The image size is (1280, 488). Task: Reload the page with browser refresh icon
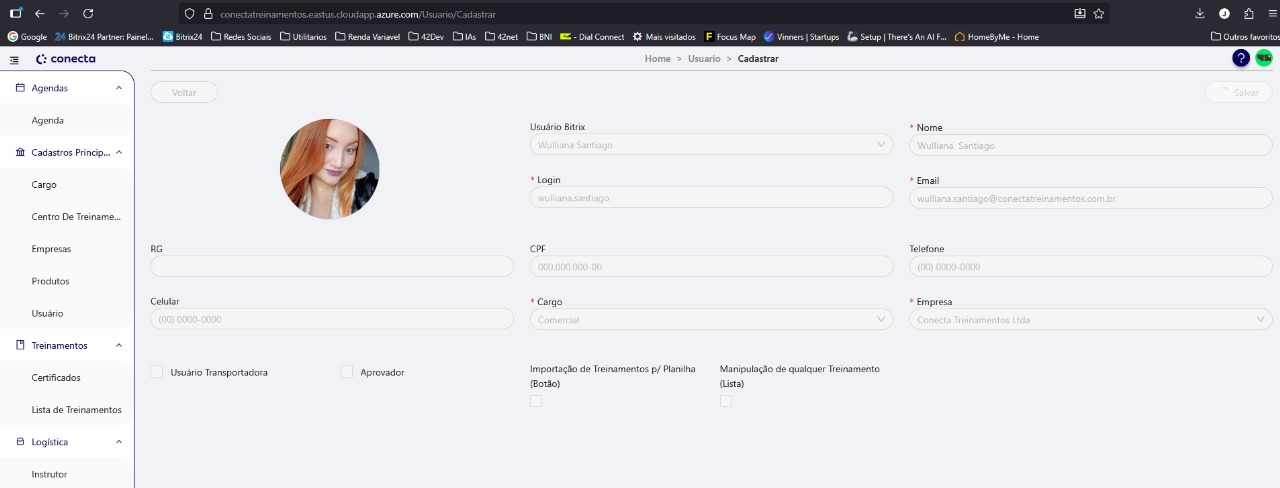pyautogui.click(x=88, y=14)
